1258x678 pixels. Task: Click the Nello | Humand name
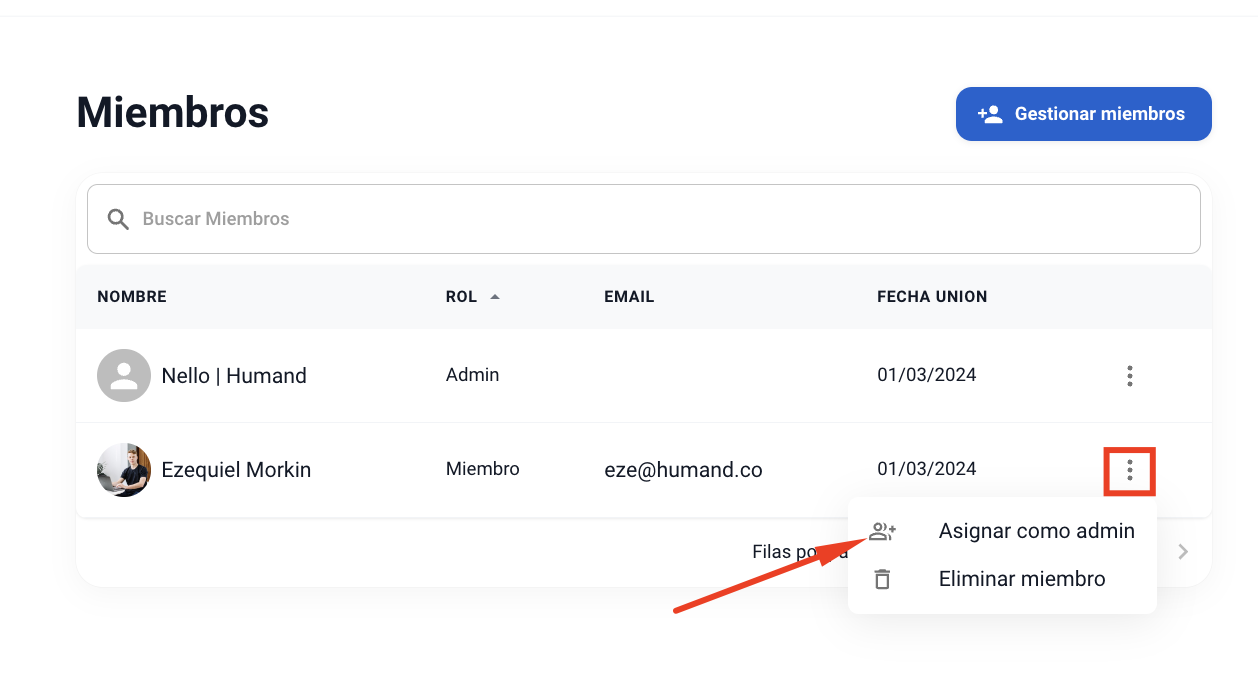(x=234, y=376)
